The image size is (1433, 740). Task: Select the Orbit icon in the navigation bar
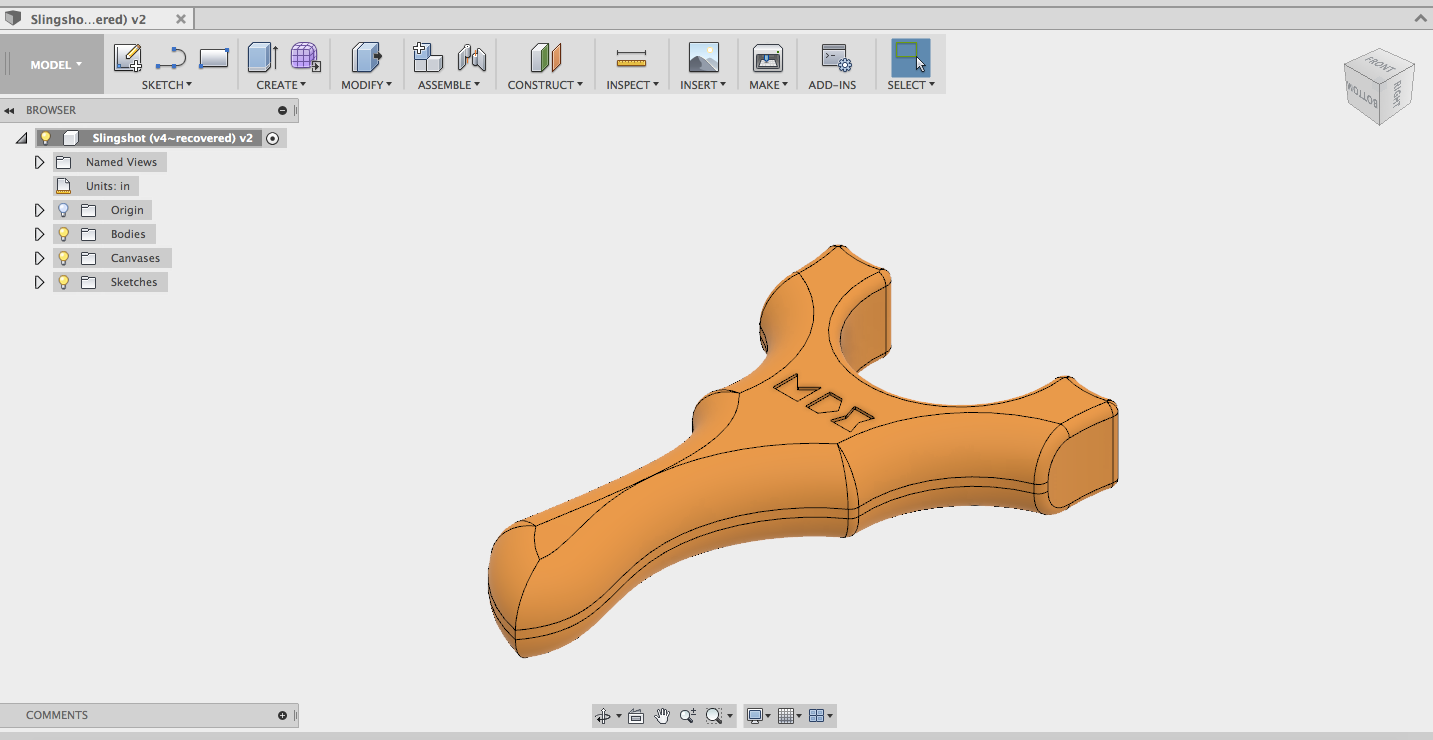click(x=603, y=715)
